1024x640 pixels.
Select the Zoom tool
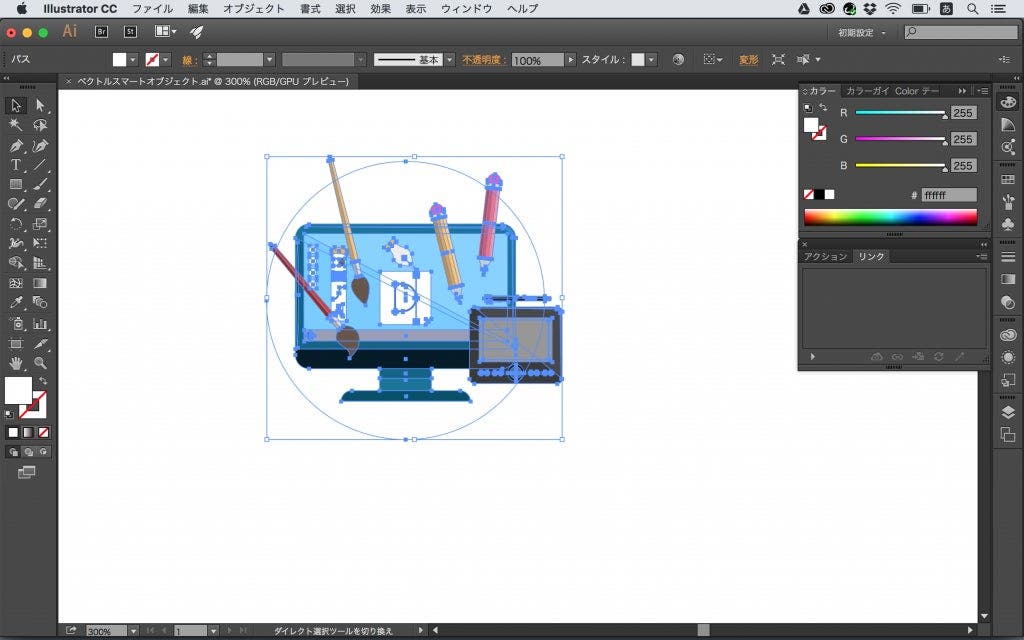point(40,363)
